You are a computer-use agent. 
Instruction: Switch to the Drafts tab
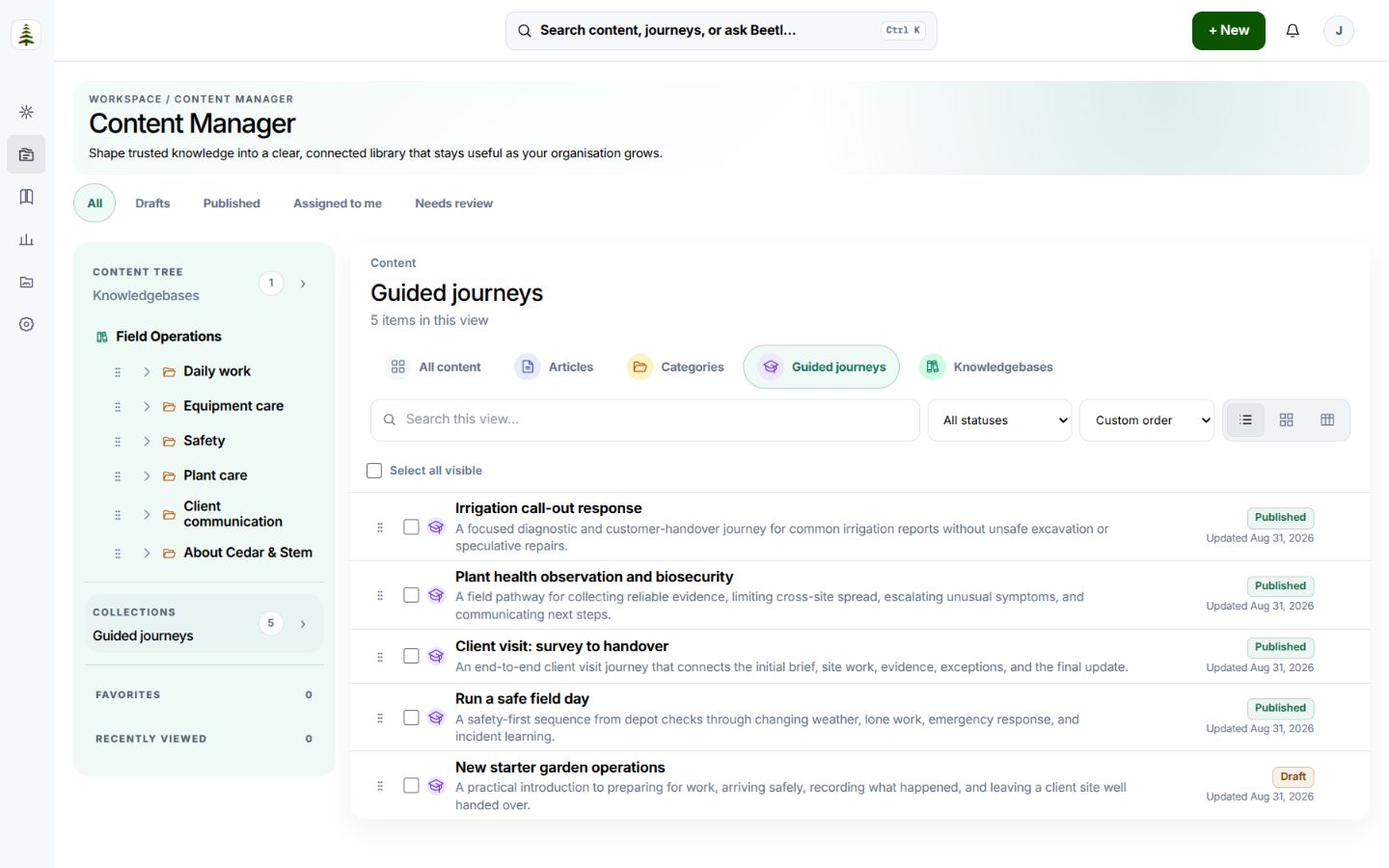coord(152,203)
